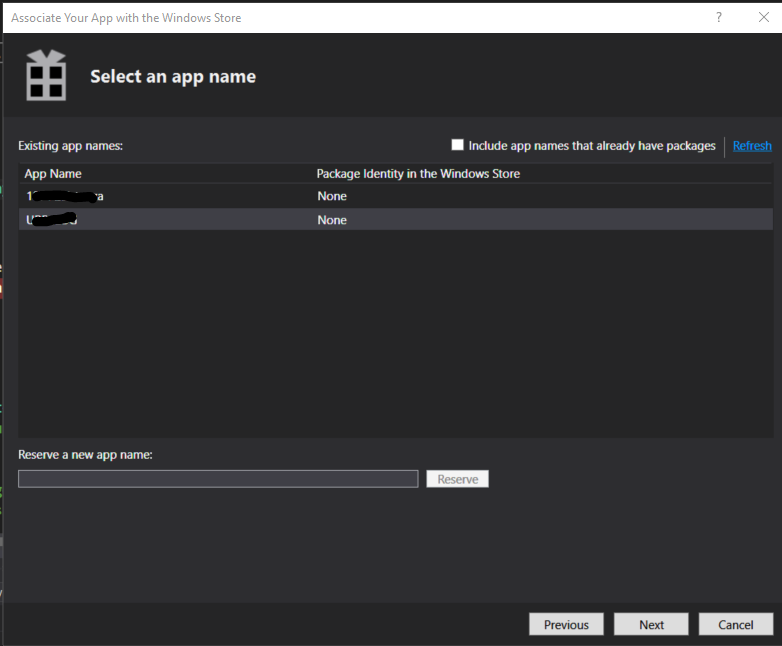Click the Refresh link

coord(751,146)
